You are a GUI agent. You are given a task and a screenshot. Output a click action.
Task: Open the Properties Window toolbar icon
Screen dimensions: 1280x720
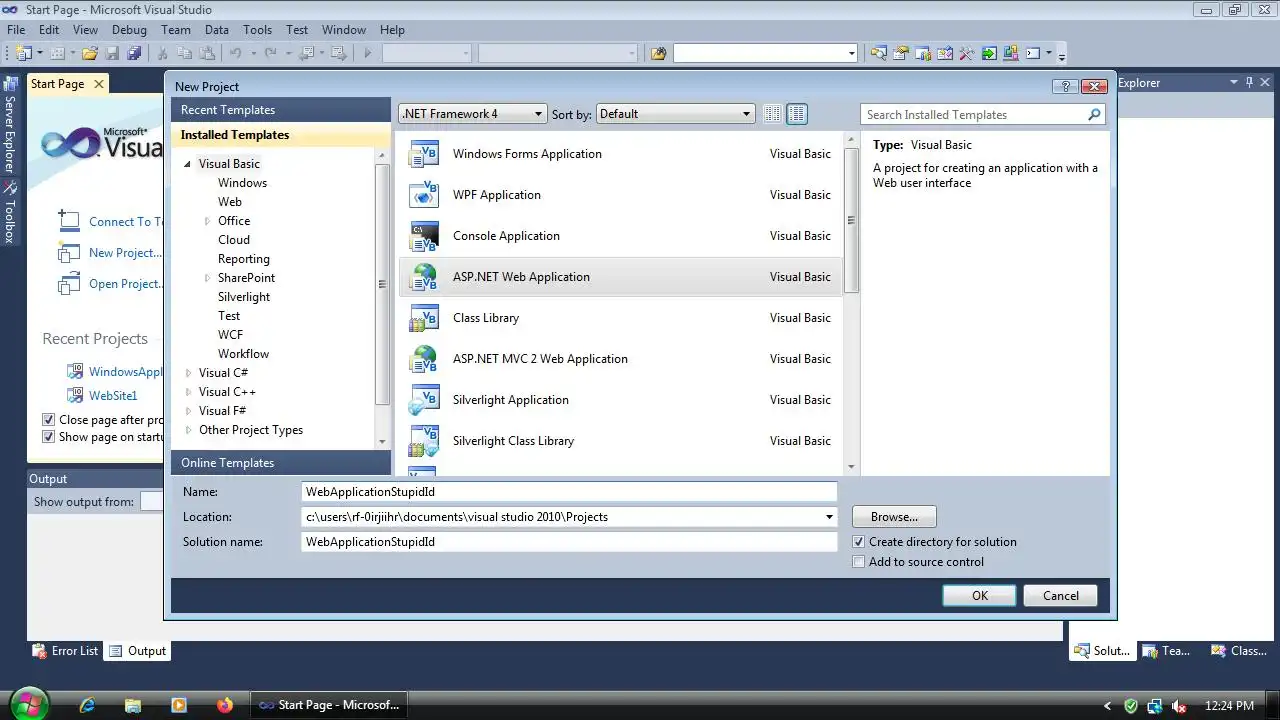[901, 53]
